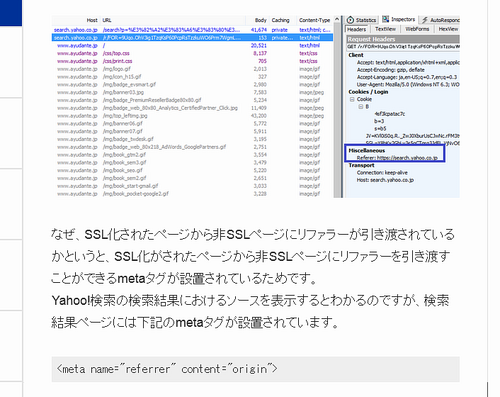This screenshot has width=500, height=397.
Task: Select the /img/book_seo.gif session row
Action: [192, 170]
